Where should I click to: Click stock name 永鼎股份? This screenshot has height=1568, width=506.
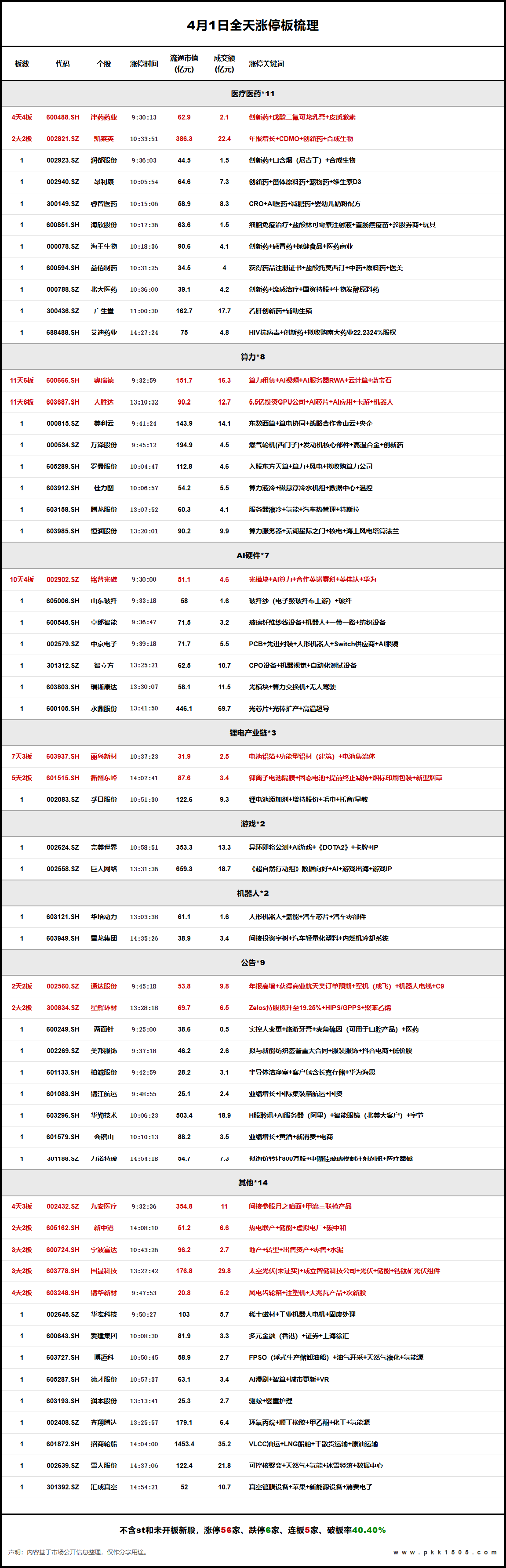coord(103,709)
